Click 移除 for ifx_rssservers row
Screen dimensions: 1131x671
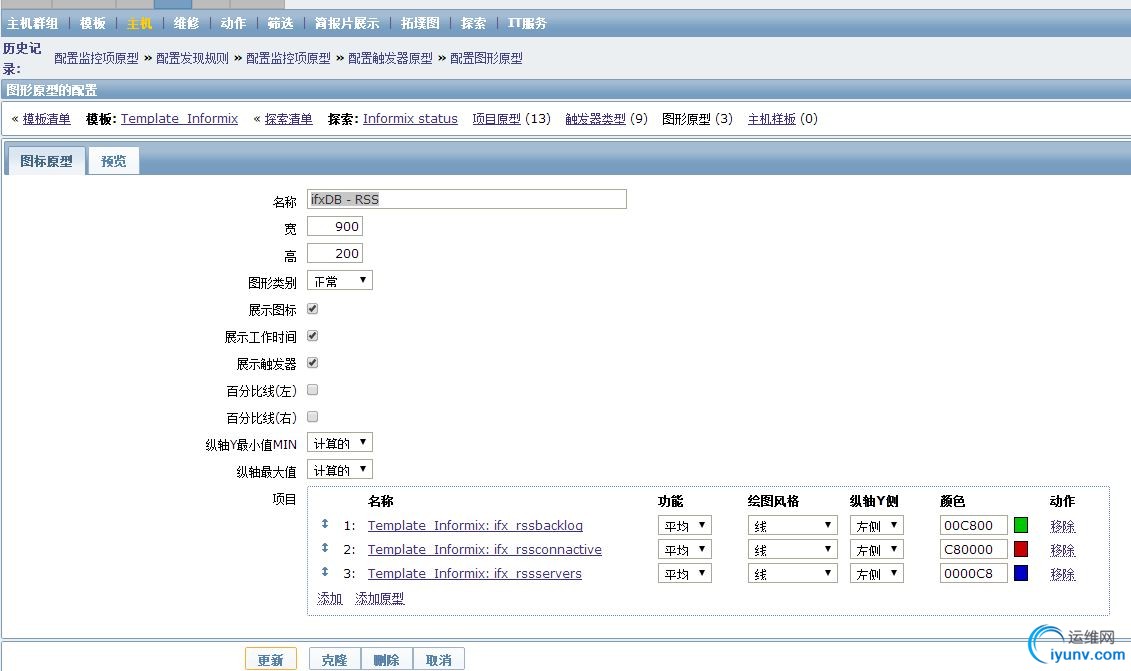[1062, 574]
